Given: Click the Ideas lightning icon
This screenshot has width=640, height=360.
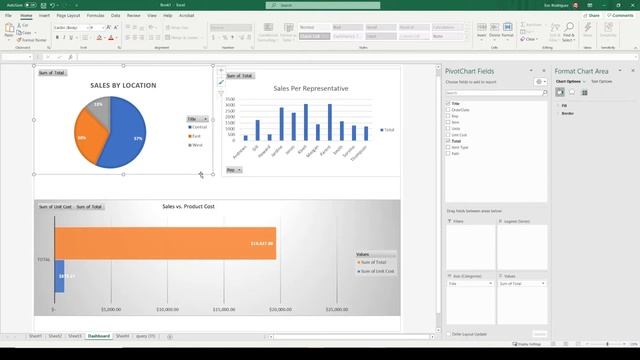Looking at the screenshot, I should pos(588,27).
